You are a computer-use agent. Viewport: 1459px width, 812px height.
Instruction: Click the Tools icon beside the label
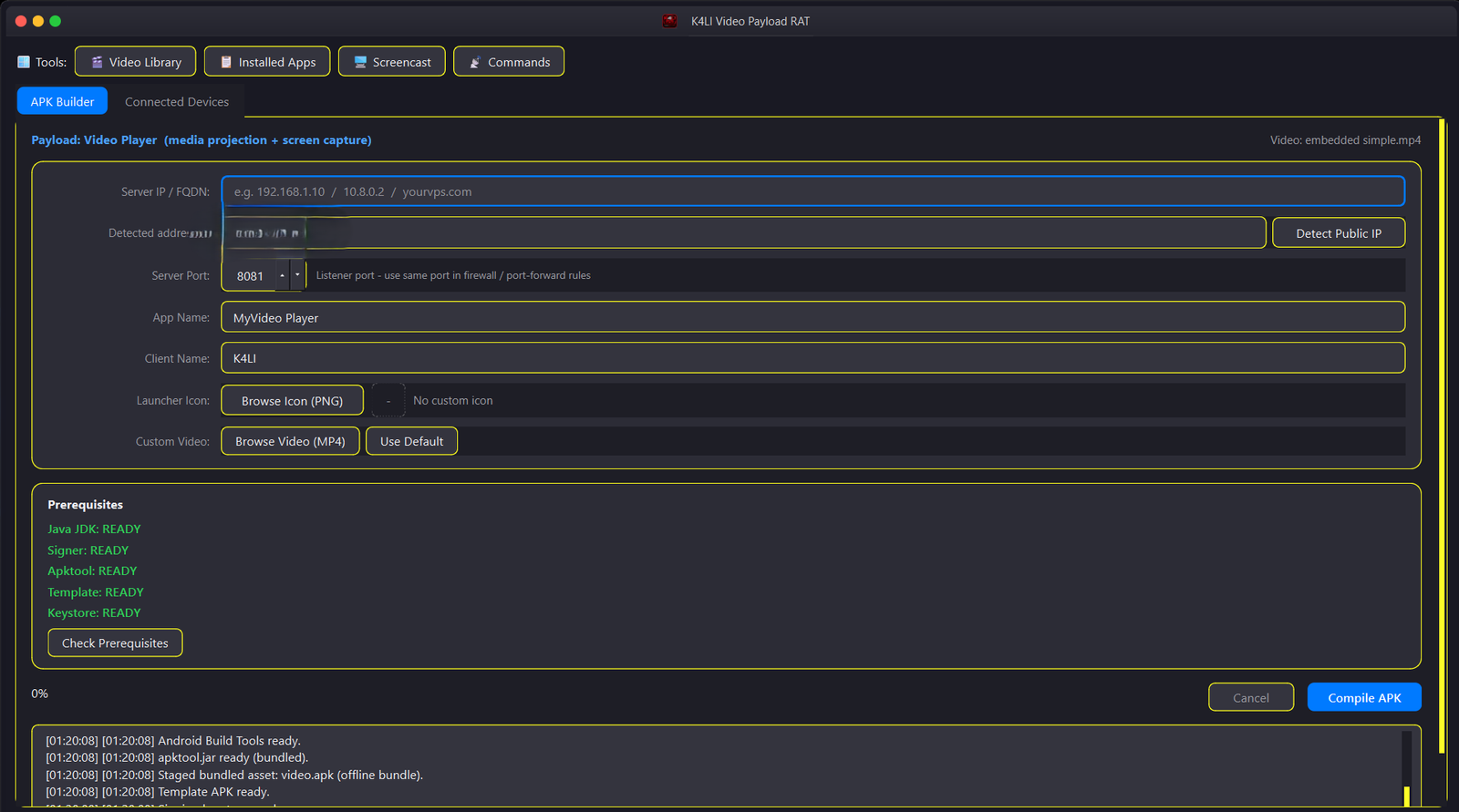(x=24, y=62)
